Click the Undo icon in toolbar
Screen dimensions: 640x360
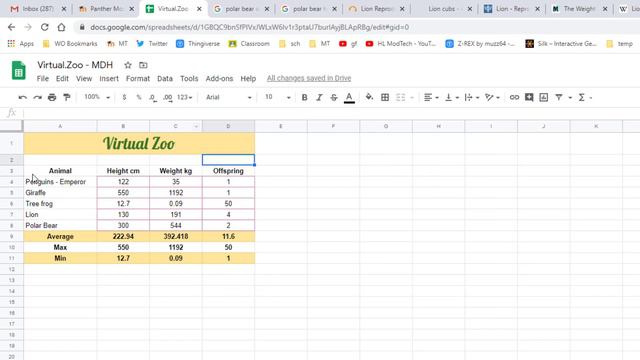[22, 97]
